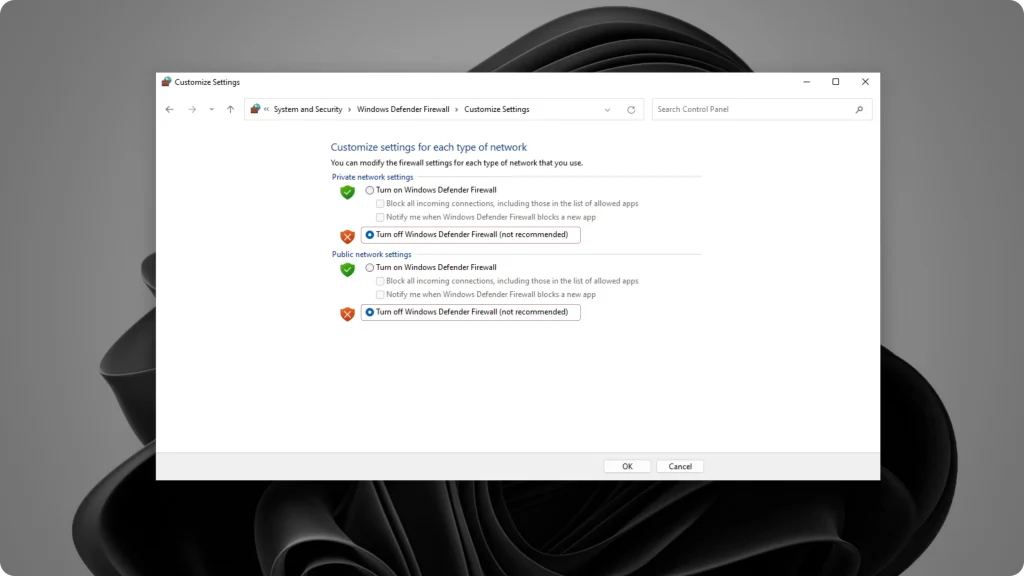Expand chevron after System and Security
1024x576 pixels.
[349, 110]
